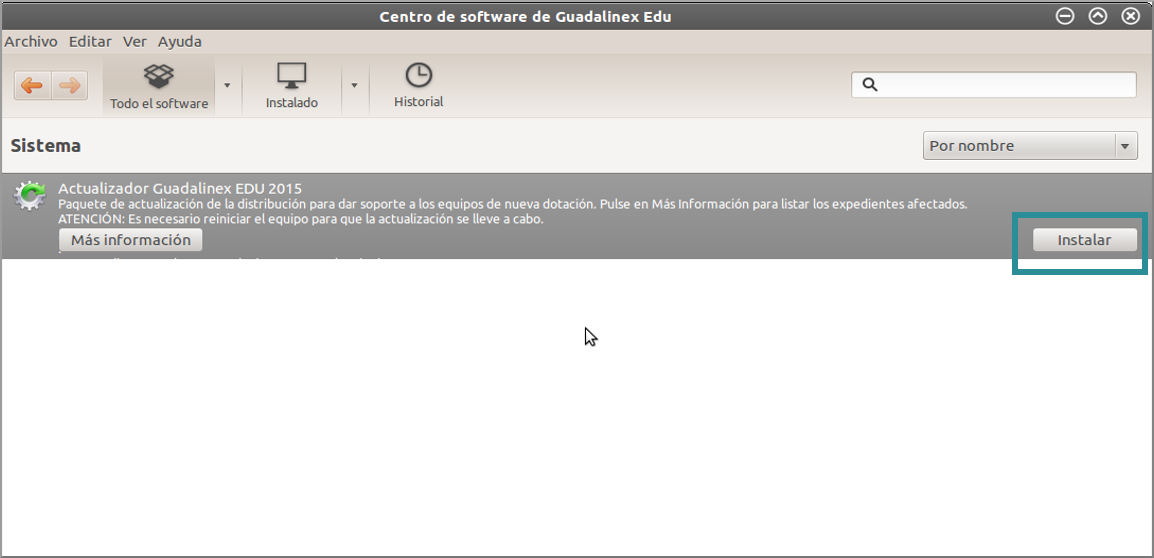This screenshot has height=558, width=1154.
Task: Click the Más información button
Action: point(130,240)
